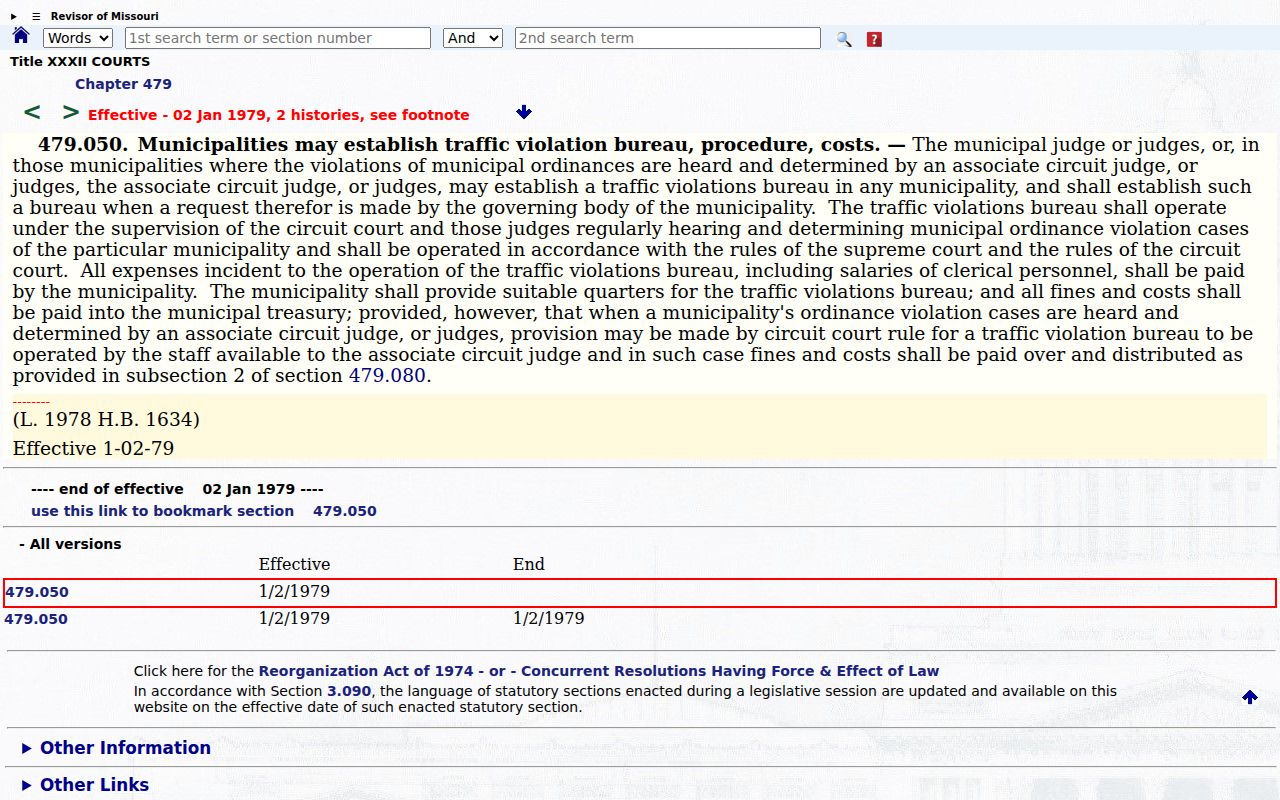Open the highlighted 479.050 version without end date
The height and width of the screenshot is (800, 1280).
[x=37, y=592]
